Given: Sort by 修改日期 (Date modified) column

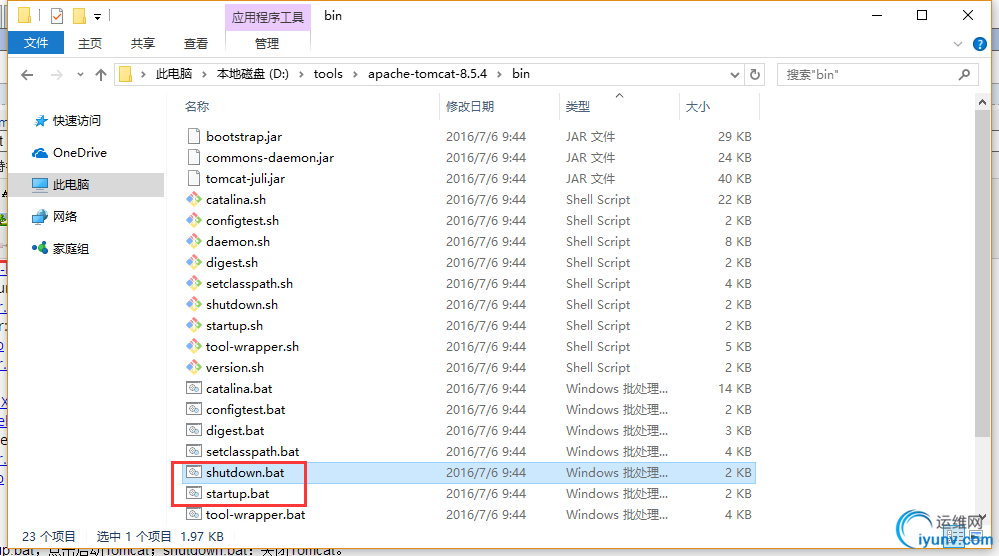Looking at the screenshot, I should pyautogui.click(x=470, y=106).
